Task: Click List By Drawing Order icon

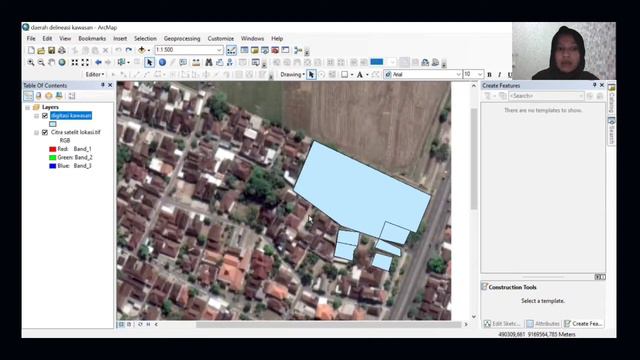Action: [28, 96]
